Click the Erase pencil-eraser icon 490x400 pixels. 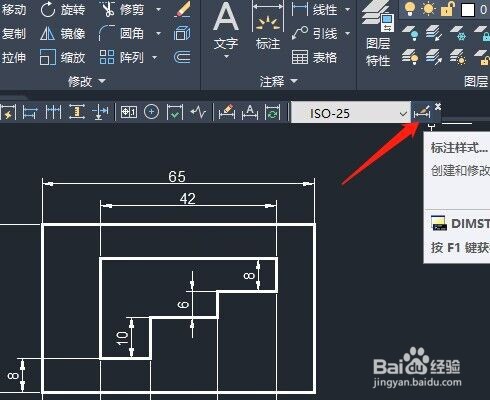click(183, 9)
